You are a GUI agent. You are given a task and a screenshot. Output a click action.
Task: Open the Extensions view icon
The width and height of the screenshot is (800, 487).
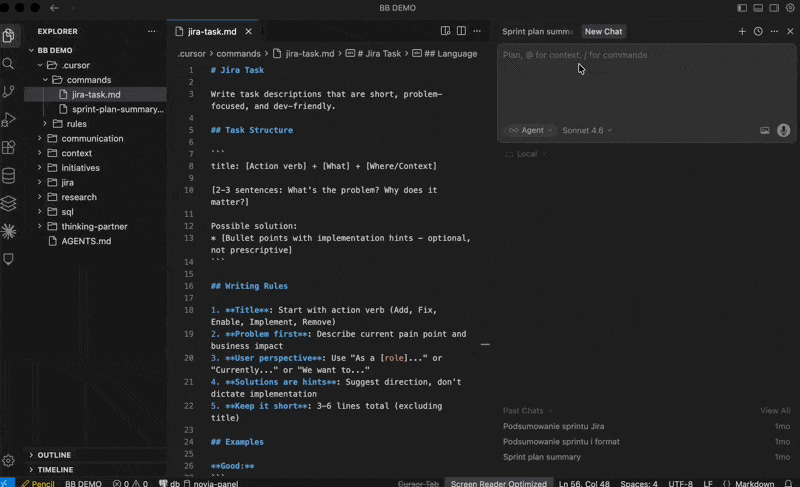9,148
